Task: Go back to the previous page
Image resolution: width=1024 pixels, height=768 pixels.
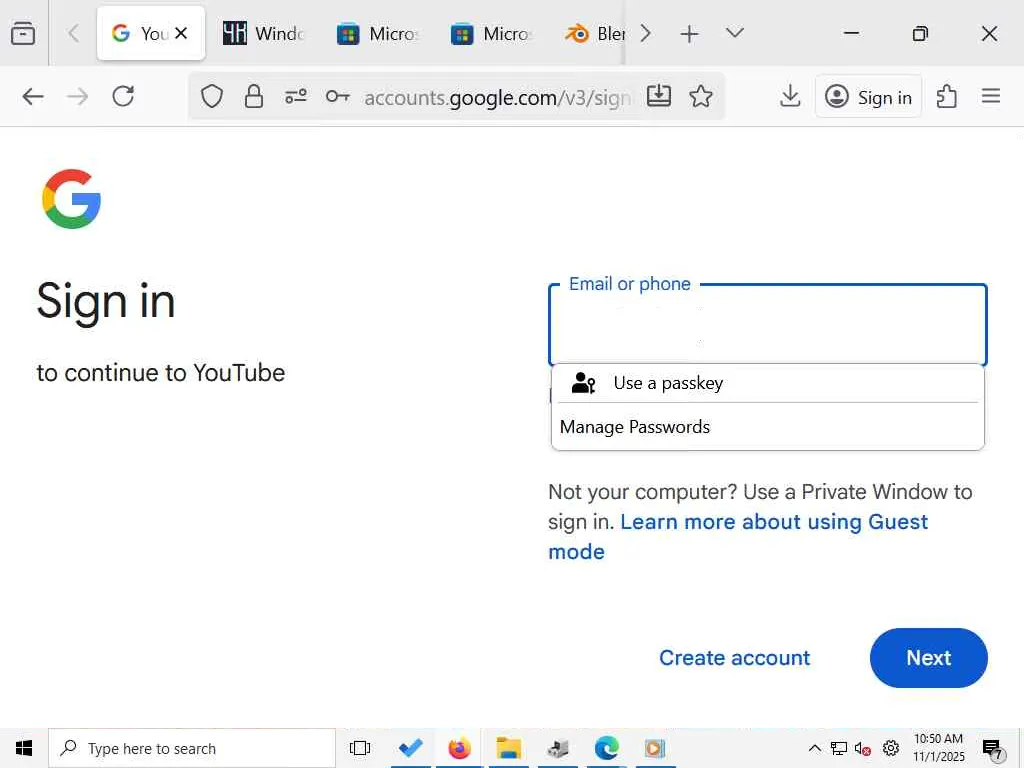Action: (x=33, y=97)
